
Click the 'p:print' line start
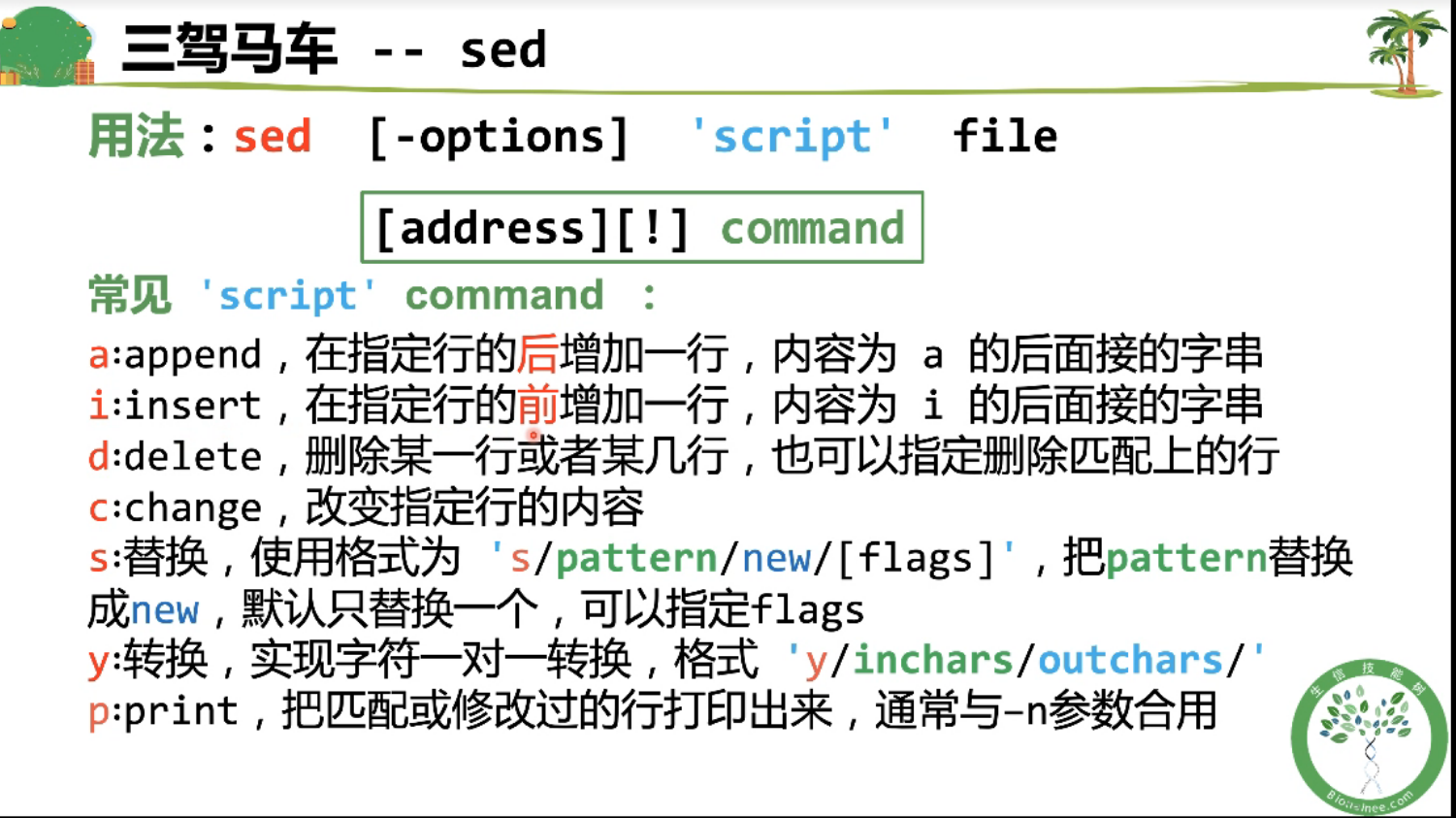click(x=163, y=711)
